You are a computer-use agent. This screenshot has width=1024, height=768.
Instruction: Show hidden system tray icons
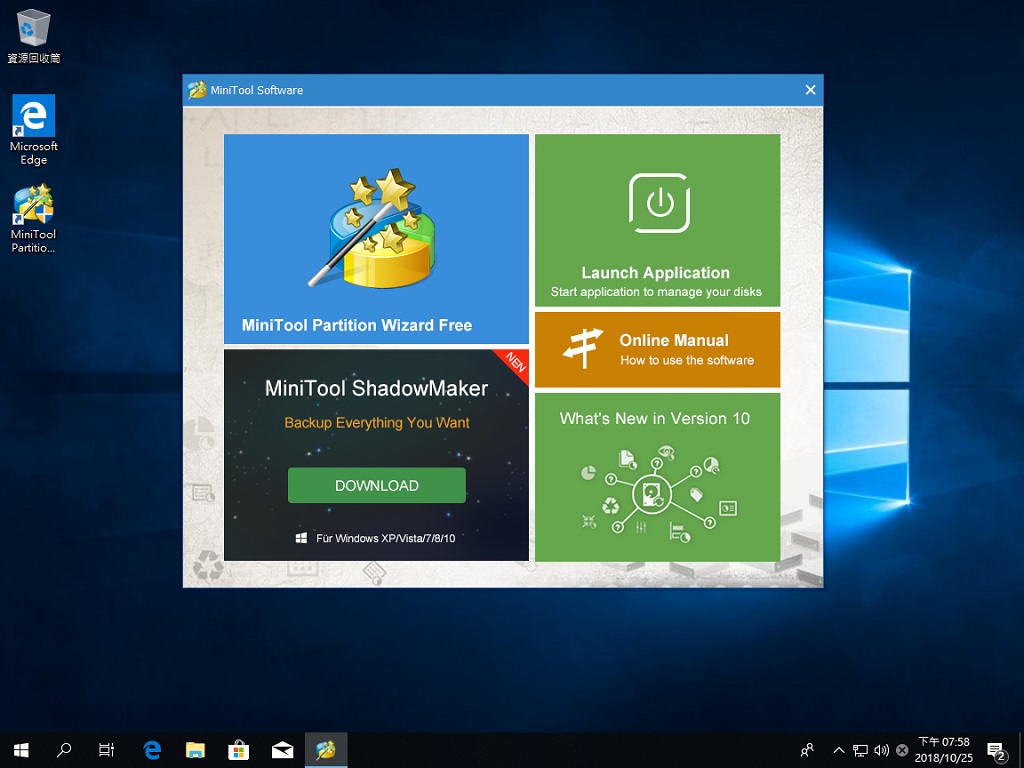coord(839,750)
